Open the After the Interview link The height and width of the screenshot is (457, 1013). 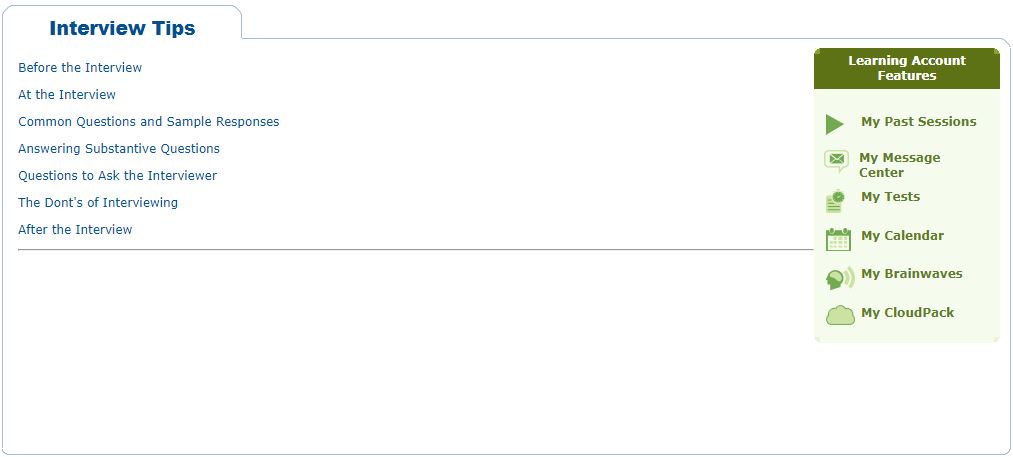(75, 230)
